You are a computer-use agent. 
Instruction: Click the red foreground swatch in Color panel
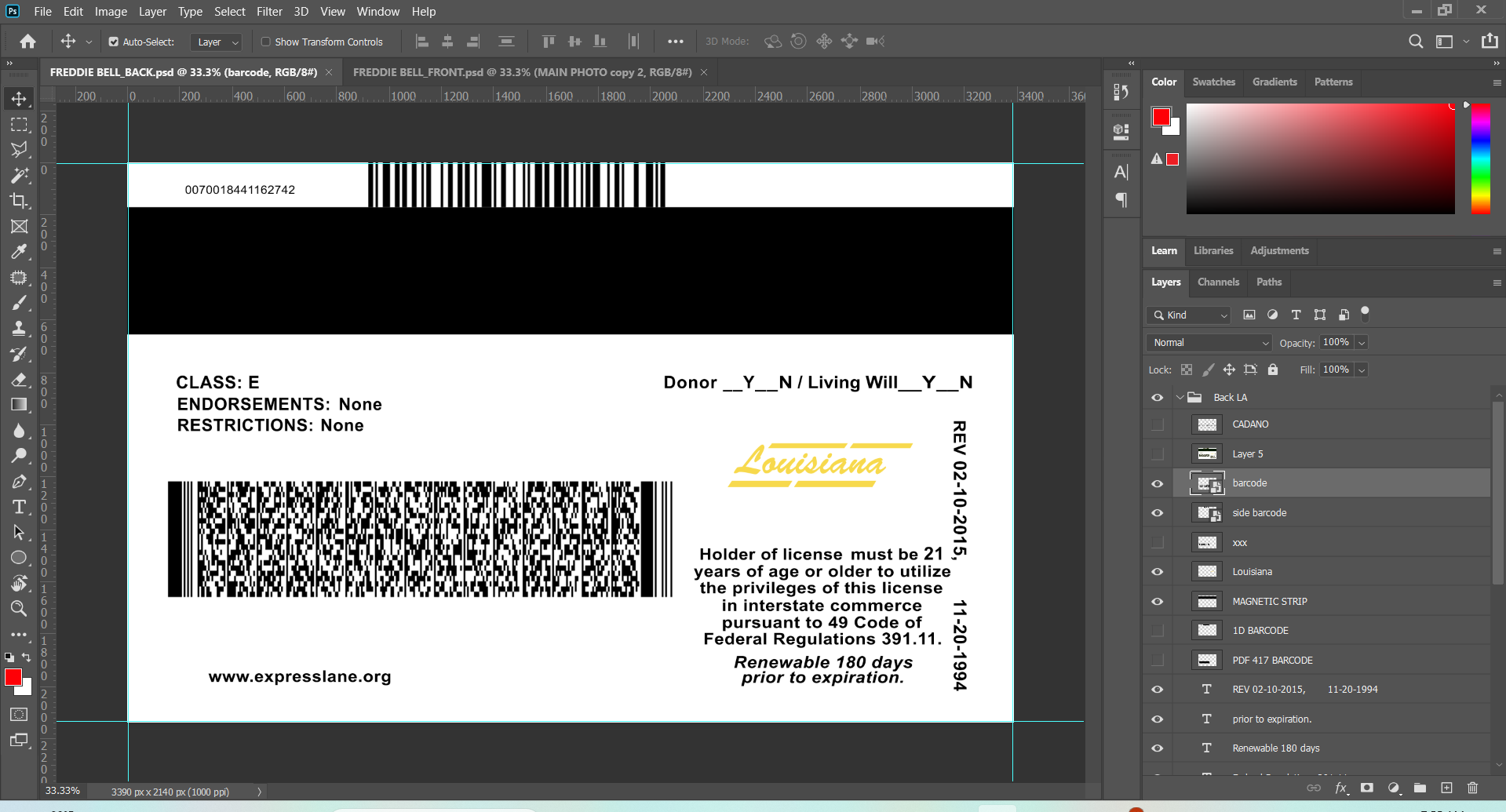click(1161, 117)
